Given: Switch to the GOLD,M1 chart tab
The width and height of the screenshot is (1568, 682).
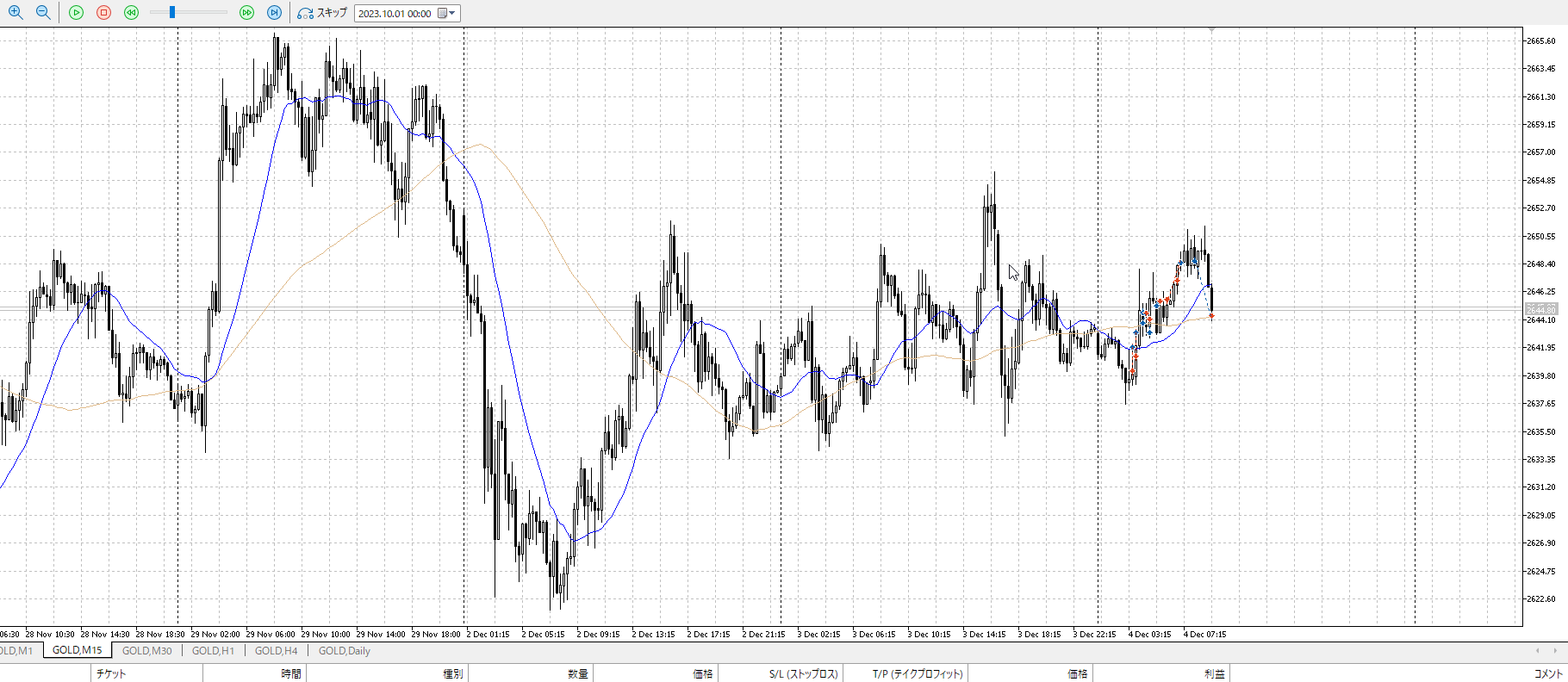Looking at the screenshot, I should tap(16, 651).
